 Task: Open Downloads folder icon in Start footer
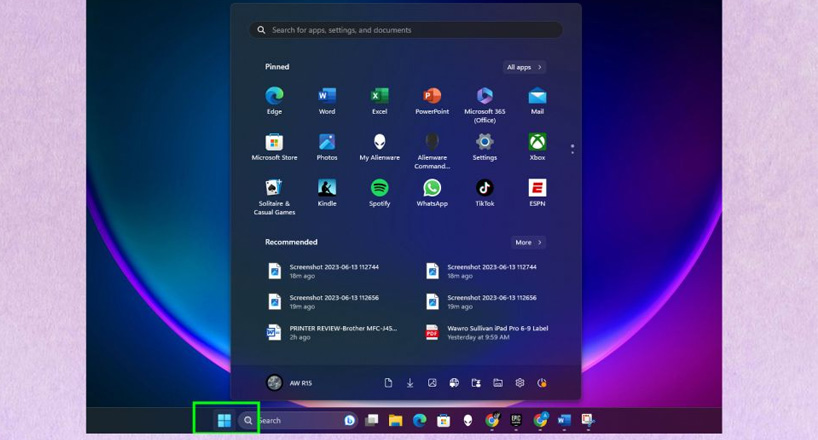pyautogui.click(x=410, y=383)
